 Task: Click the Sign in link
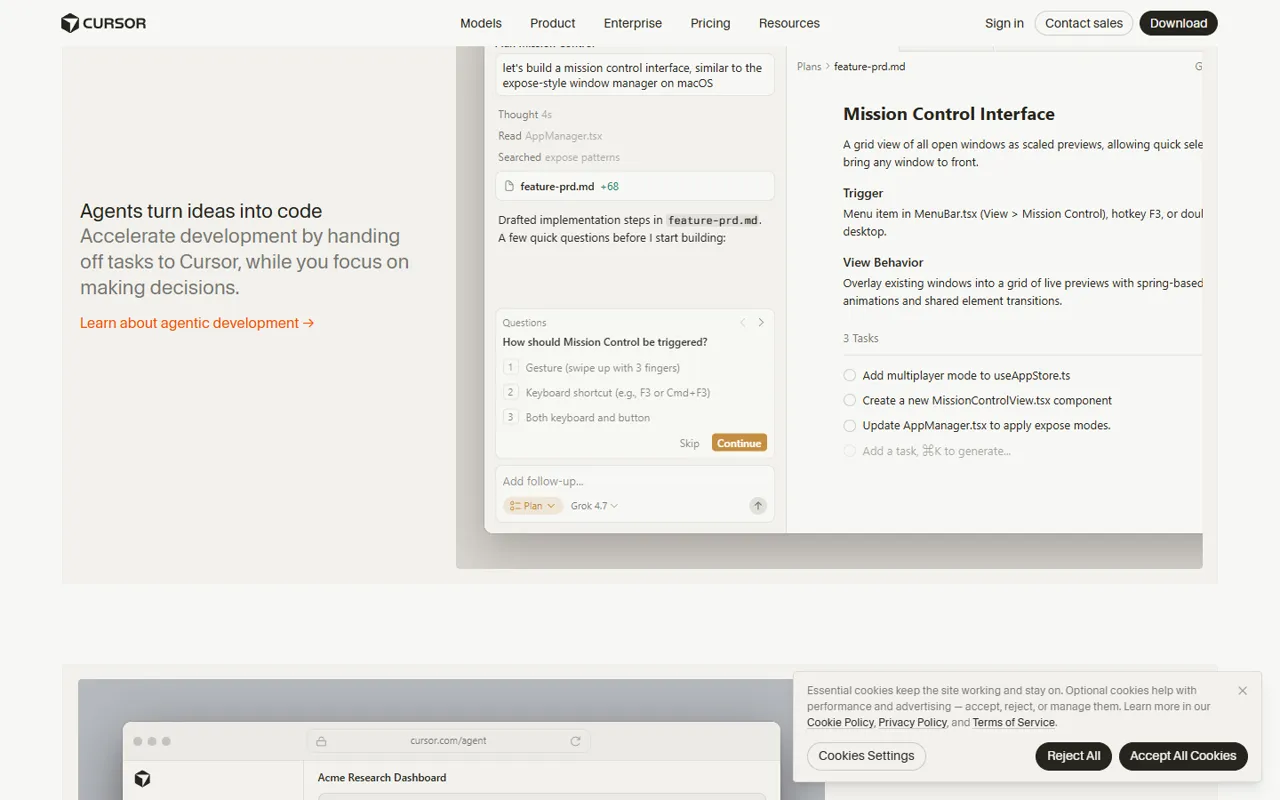pyautogui.click(x=1004, y=23)
